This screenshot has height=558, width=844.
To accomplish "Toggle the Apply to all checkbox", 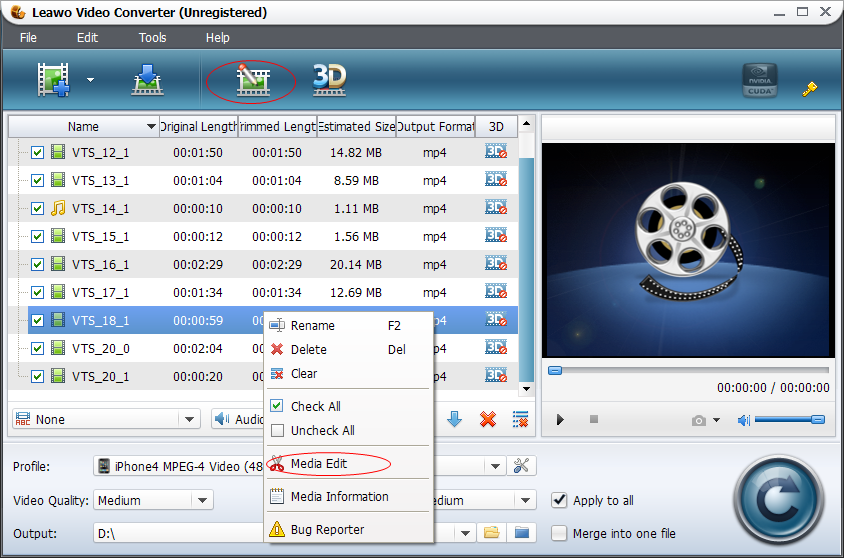I will pyautogui.click(x=559, y=500).
